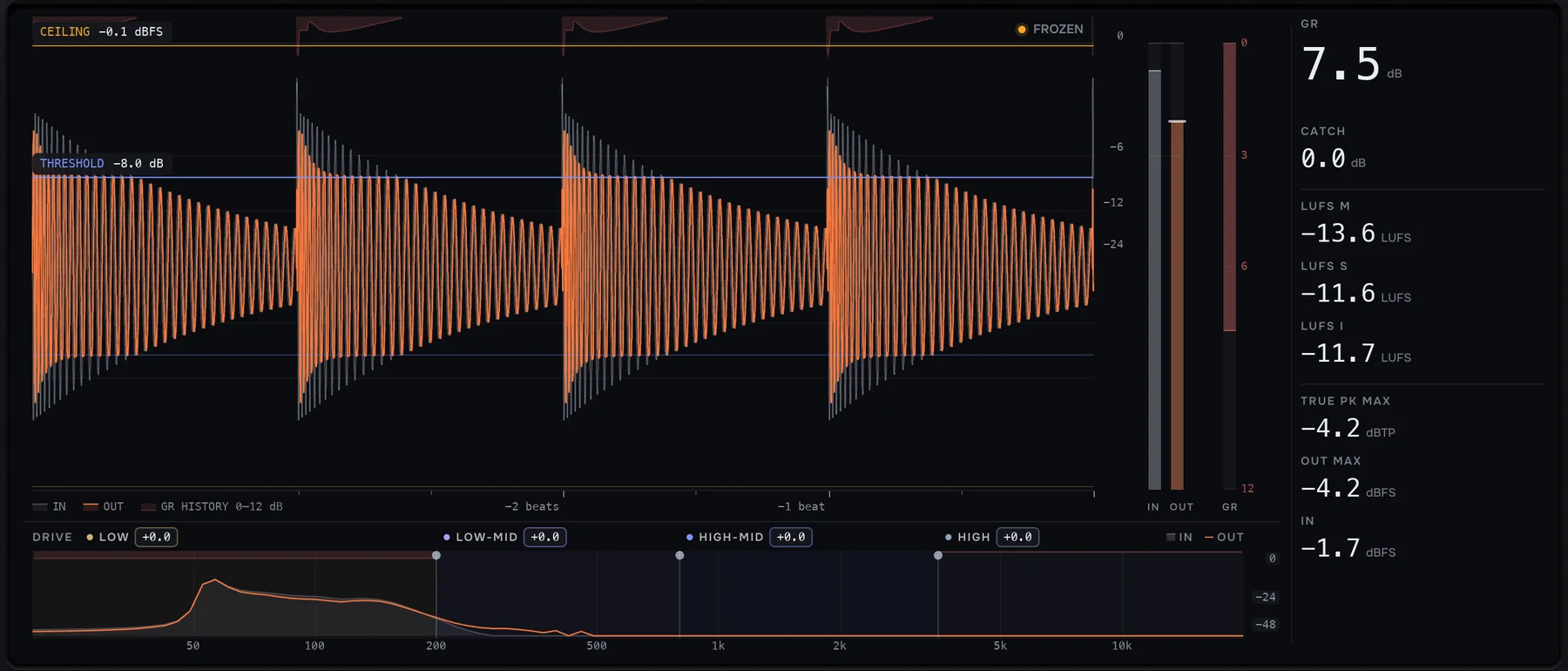
Task: Click the CEILING -0.1 dBFS label
Action: tap(101, 31)
